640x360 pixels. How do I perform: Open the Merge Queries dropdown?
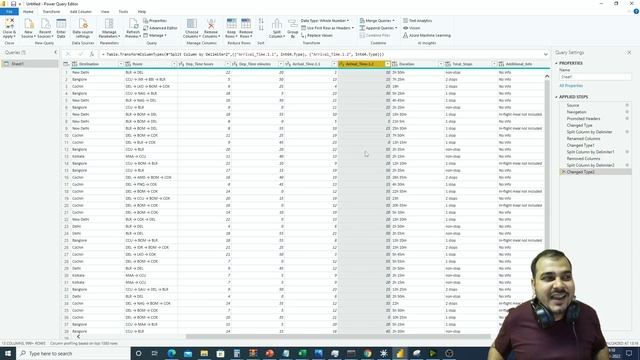377,20
